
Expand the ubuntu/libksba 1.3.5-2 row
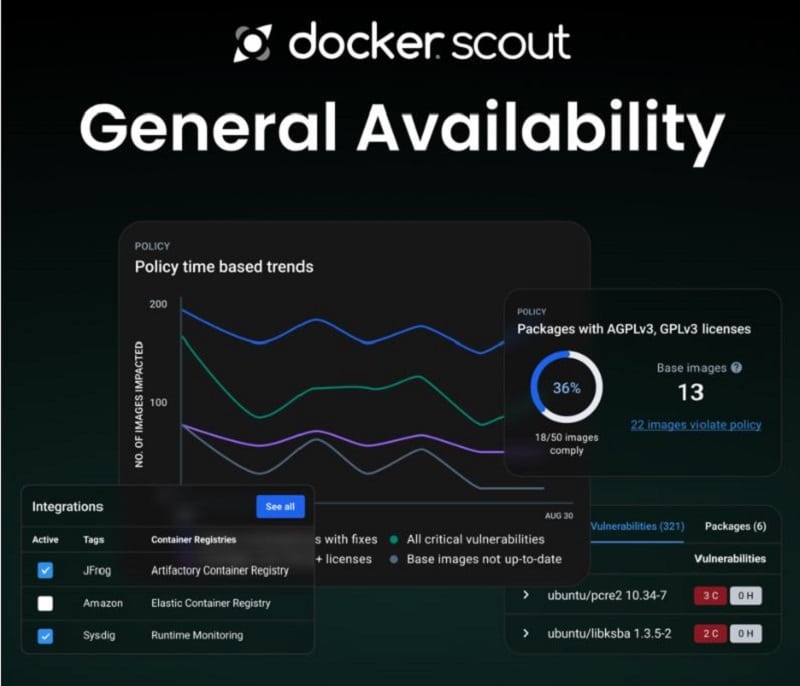(x=526, y=633)
